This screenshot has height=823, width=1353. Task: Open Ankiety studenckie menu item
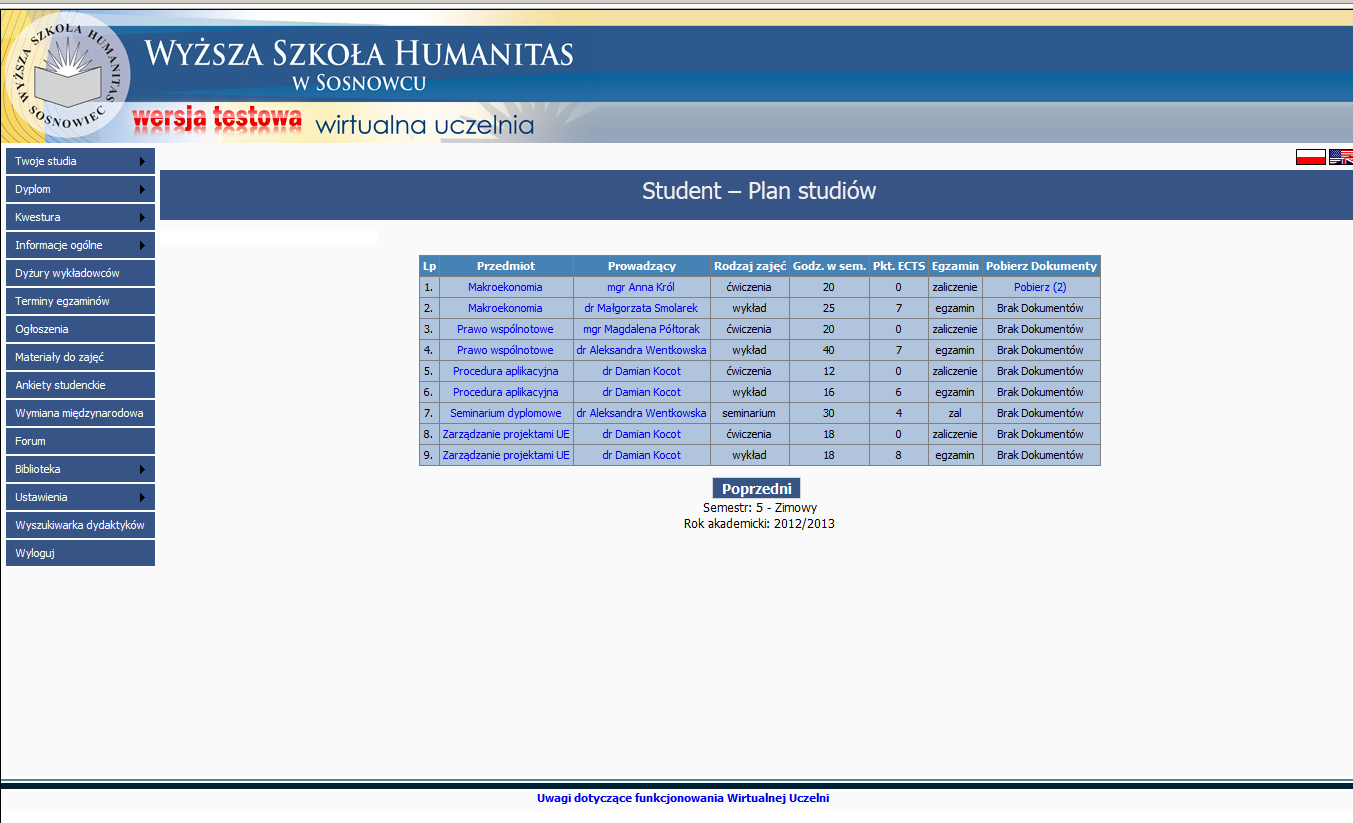point(80,385)
